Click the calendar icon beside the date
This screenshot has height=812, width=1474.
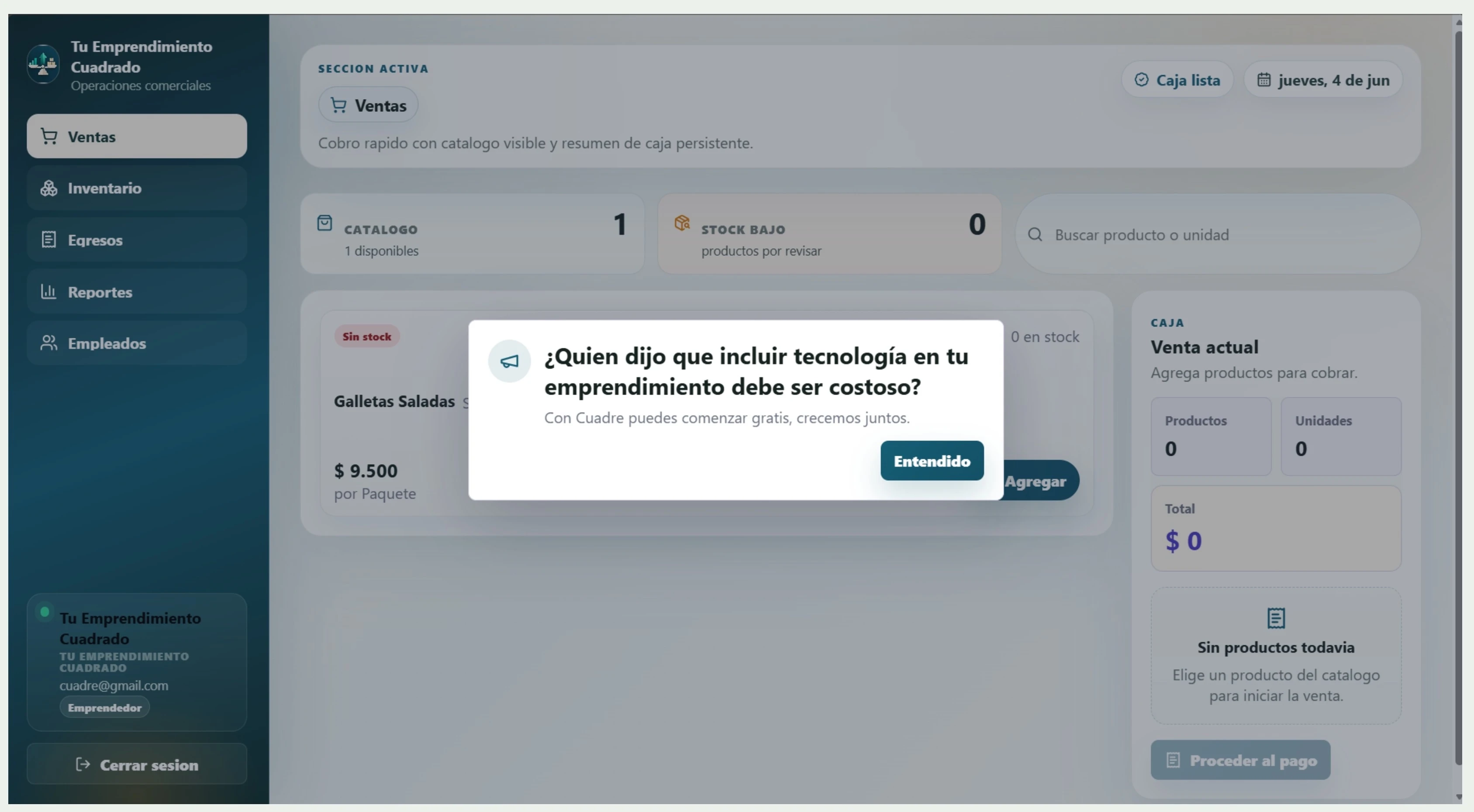(x=1263, y=80)
